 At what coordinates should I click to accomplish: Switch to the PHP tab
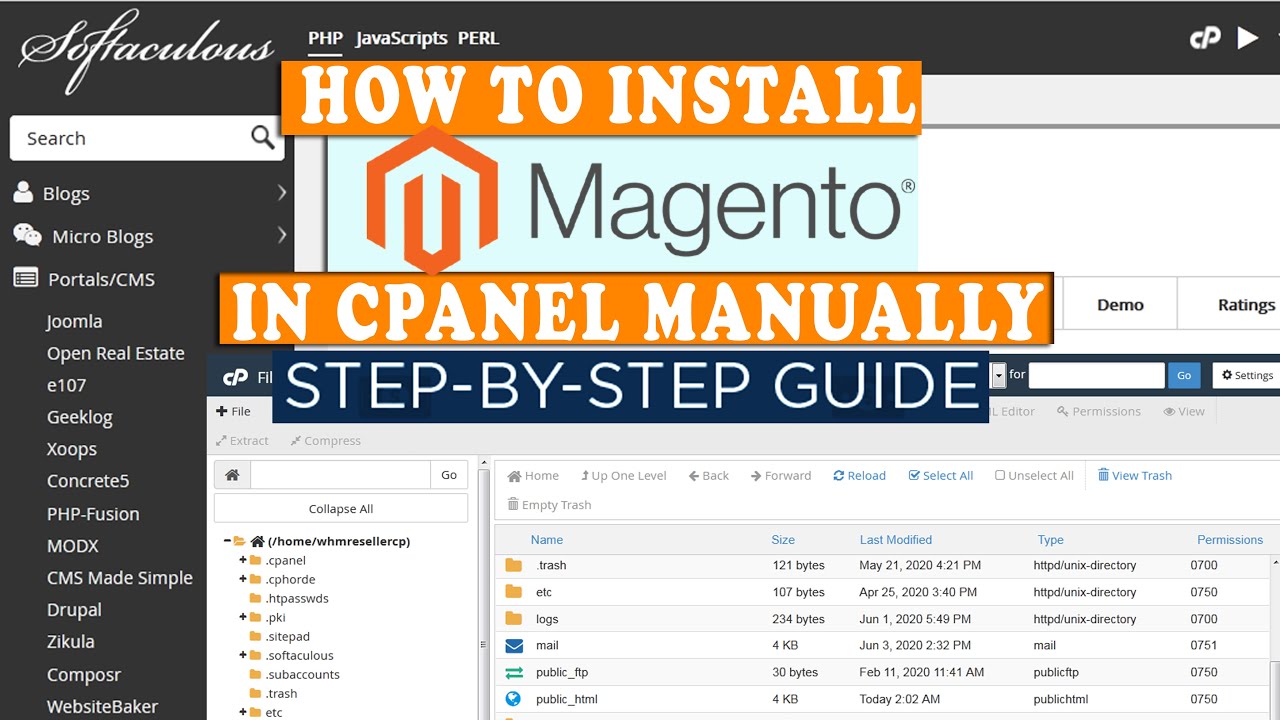tap(325, 38)
